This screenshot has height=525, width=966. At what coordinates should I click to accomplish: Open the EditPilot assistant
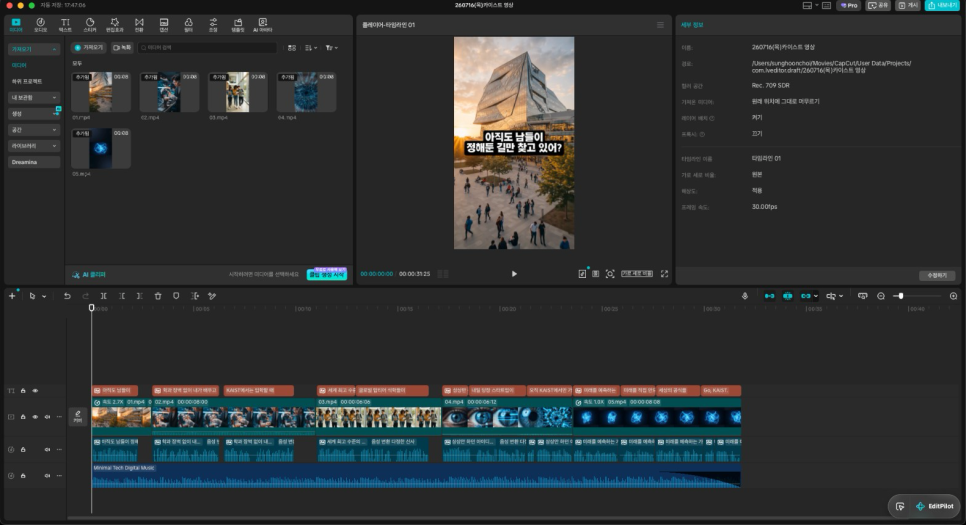(x=935, y=507)
